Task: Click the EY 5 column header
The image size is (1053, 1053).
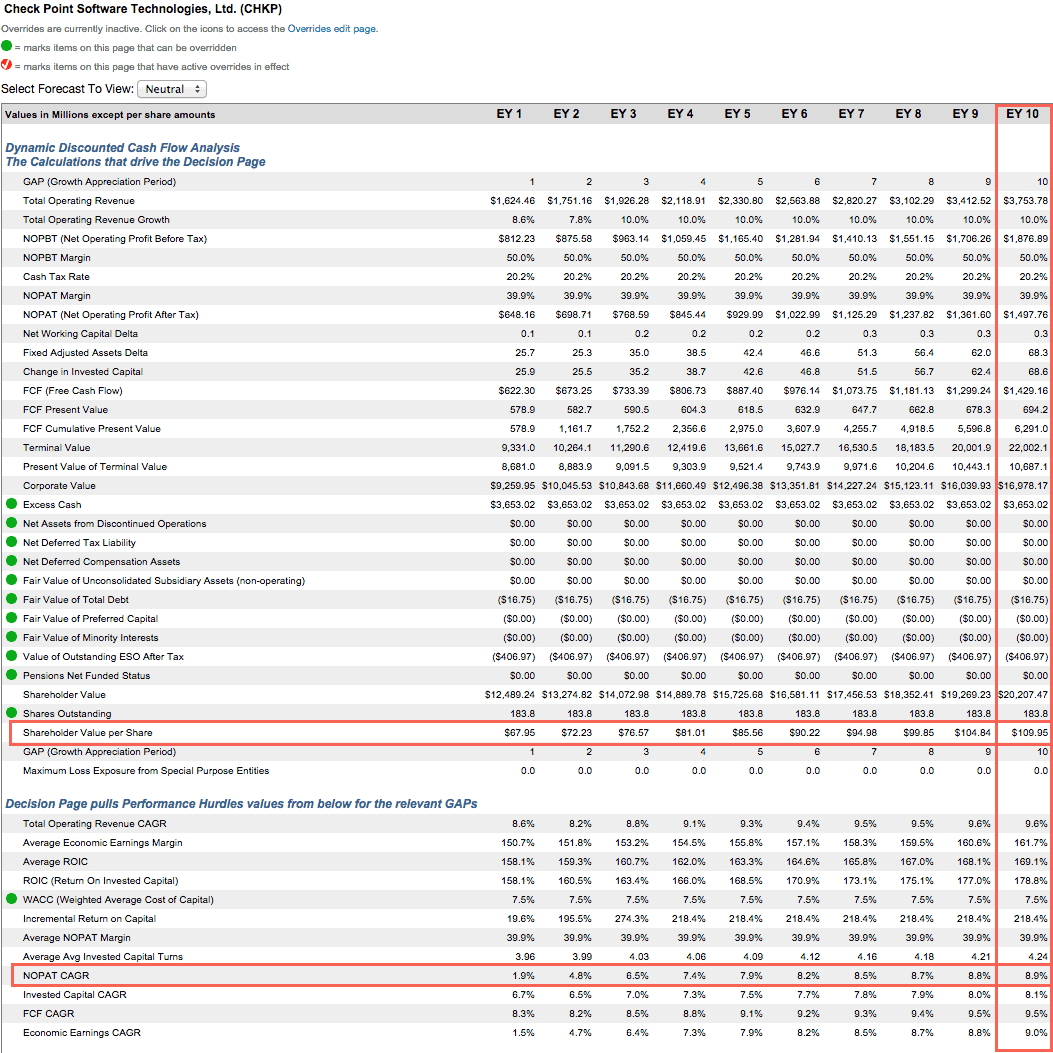Action: [737, 114]
